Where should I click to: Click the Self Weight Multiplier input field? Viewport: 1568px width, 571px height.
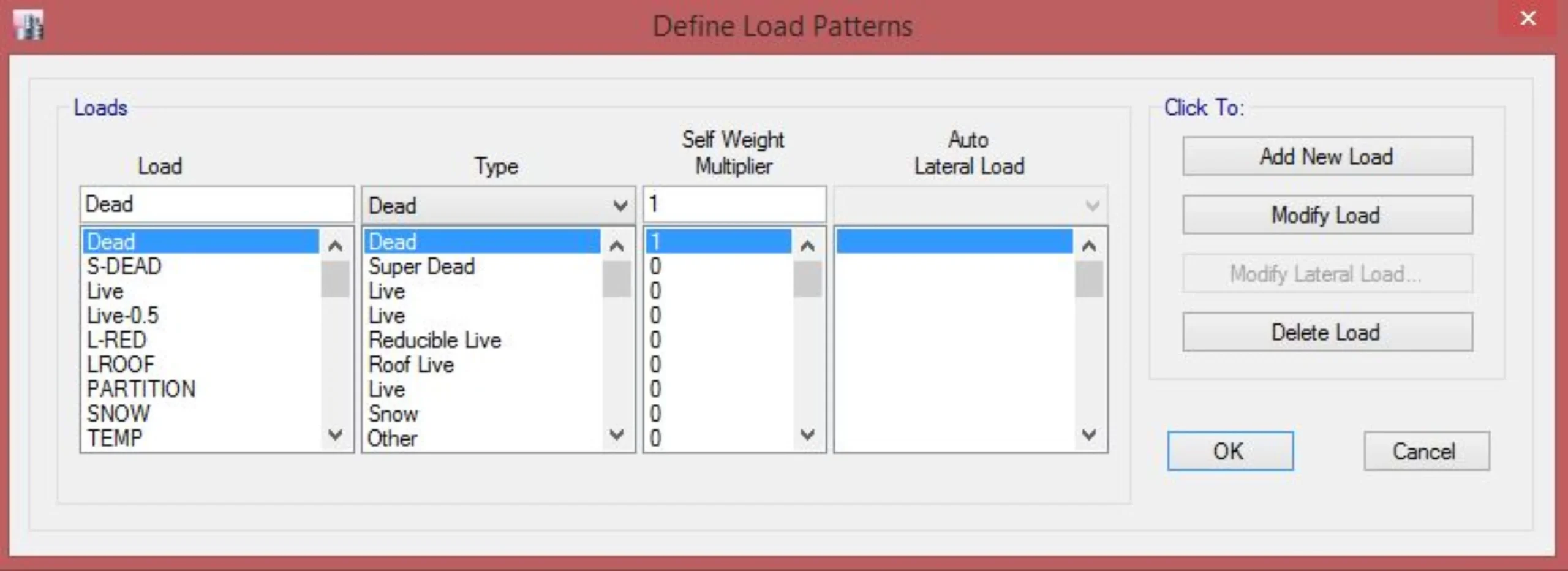(733, 204)
